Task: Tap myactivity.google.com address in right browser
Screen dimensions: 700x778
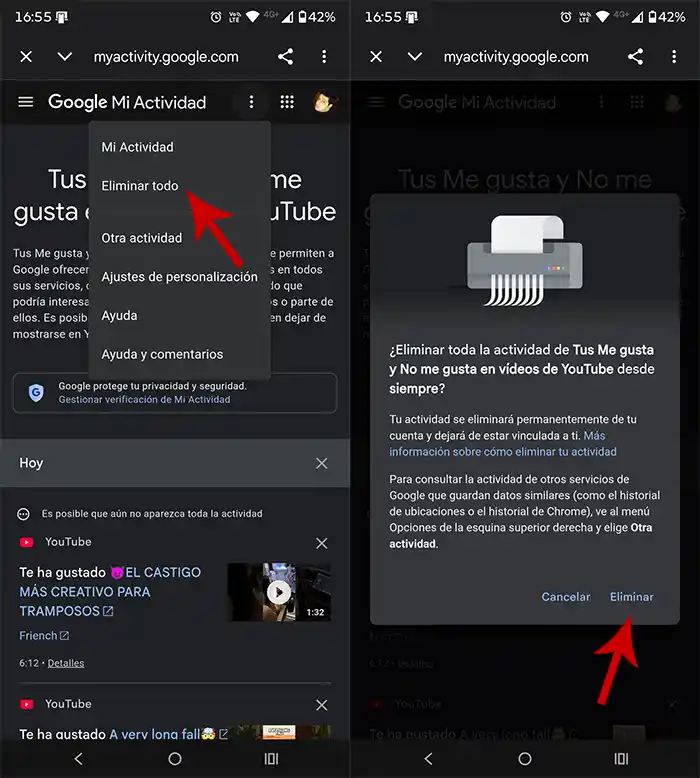Action: click(x=516, y=57)
